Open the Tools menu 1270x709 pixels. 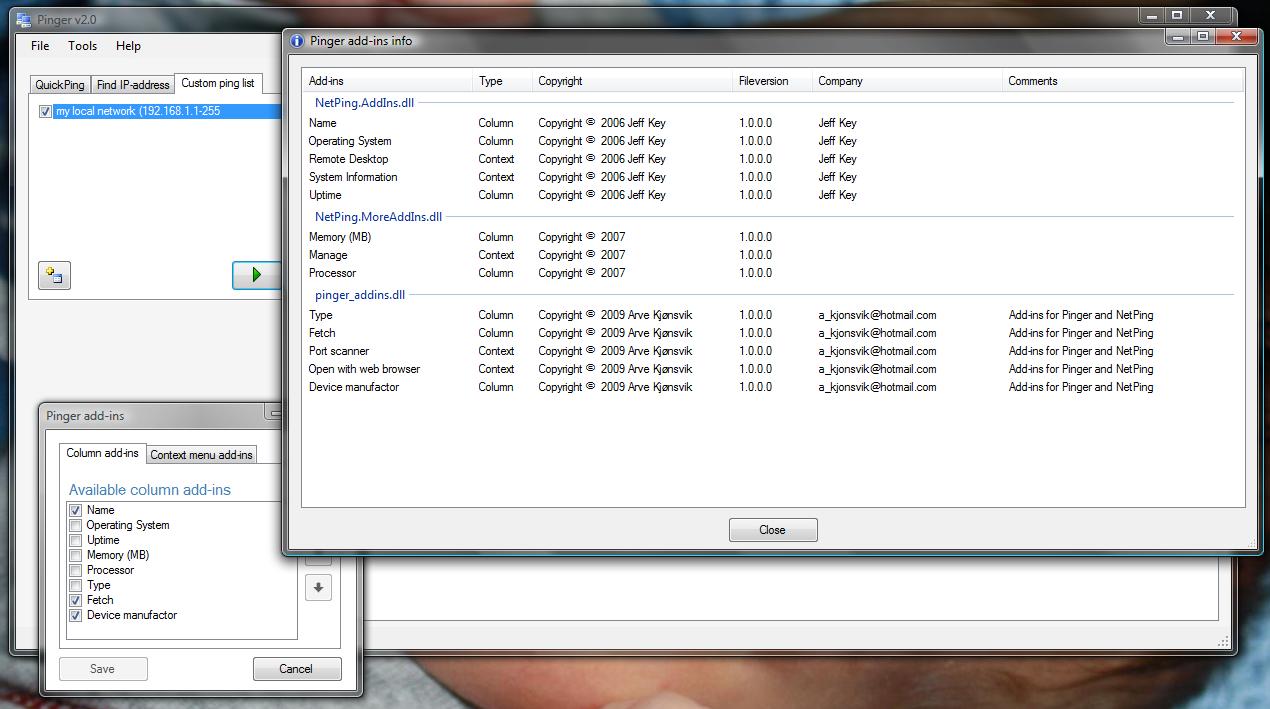pos(83,46)
